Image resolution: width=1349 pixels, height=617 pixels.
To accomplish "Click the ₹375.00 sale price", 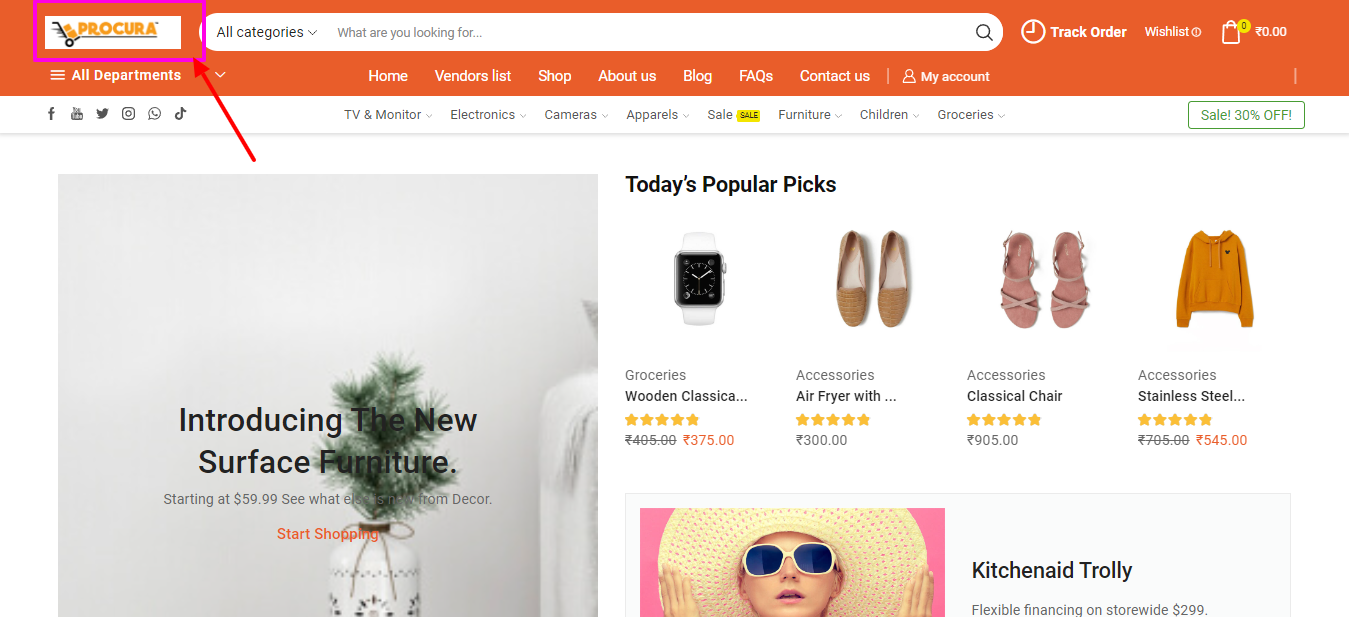I will pos(708,440).
